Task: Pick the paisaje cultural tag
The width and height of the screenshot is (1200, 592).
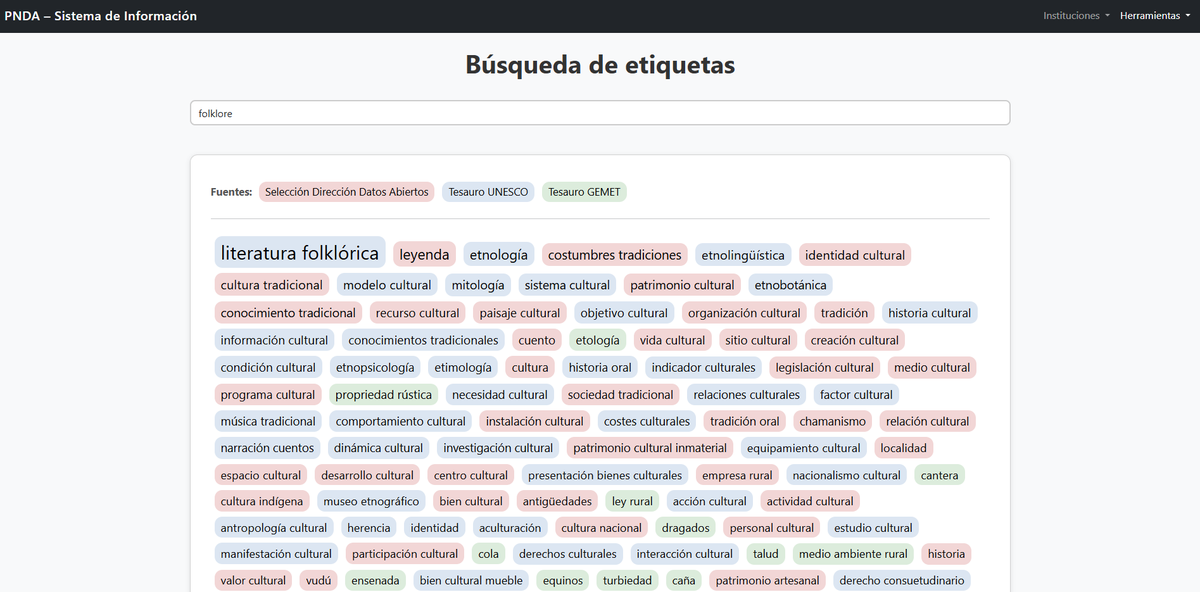Action: pyautogui.click(x=520, y=313)
